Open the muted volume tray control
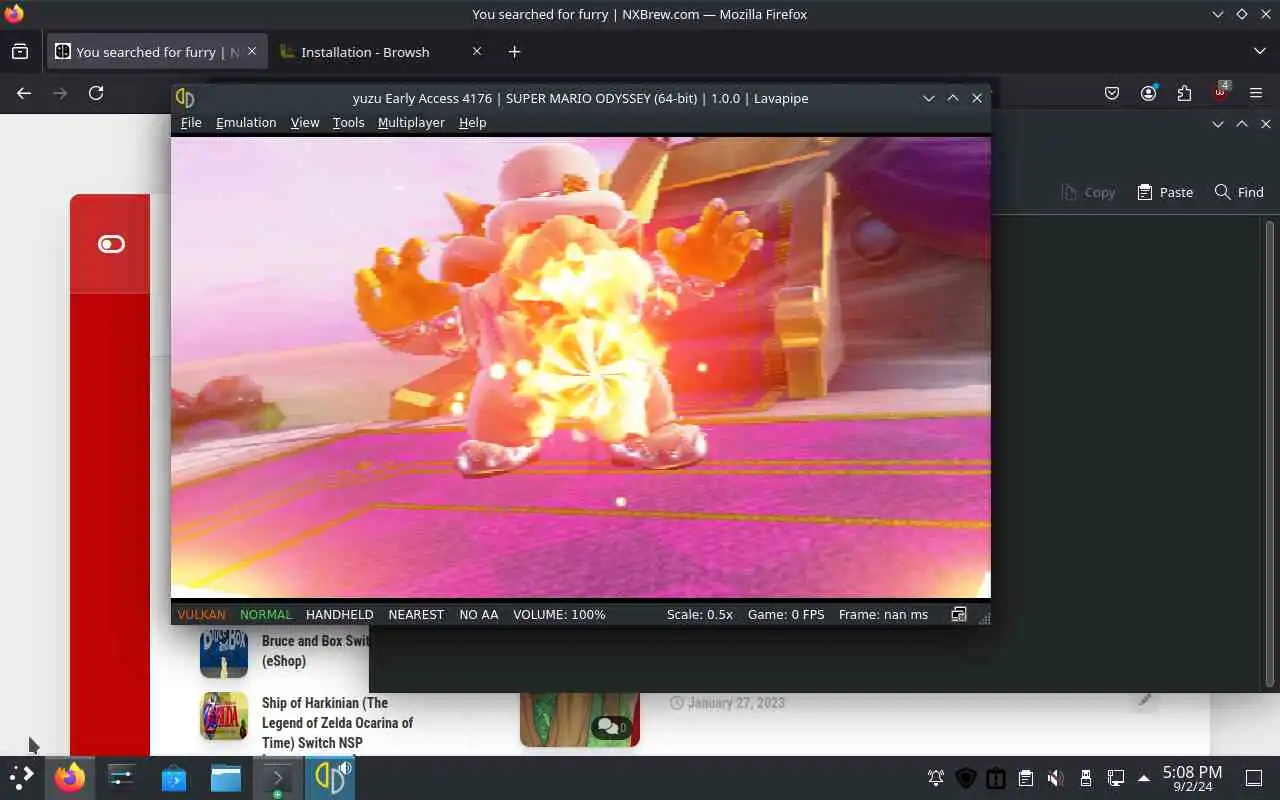 click(1056, 778)
